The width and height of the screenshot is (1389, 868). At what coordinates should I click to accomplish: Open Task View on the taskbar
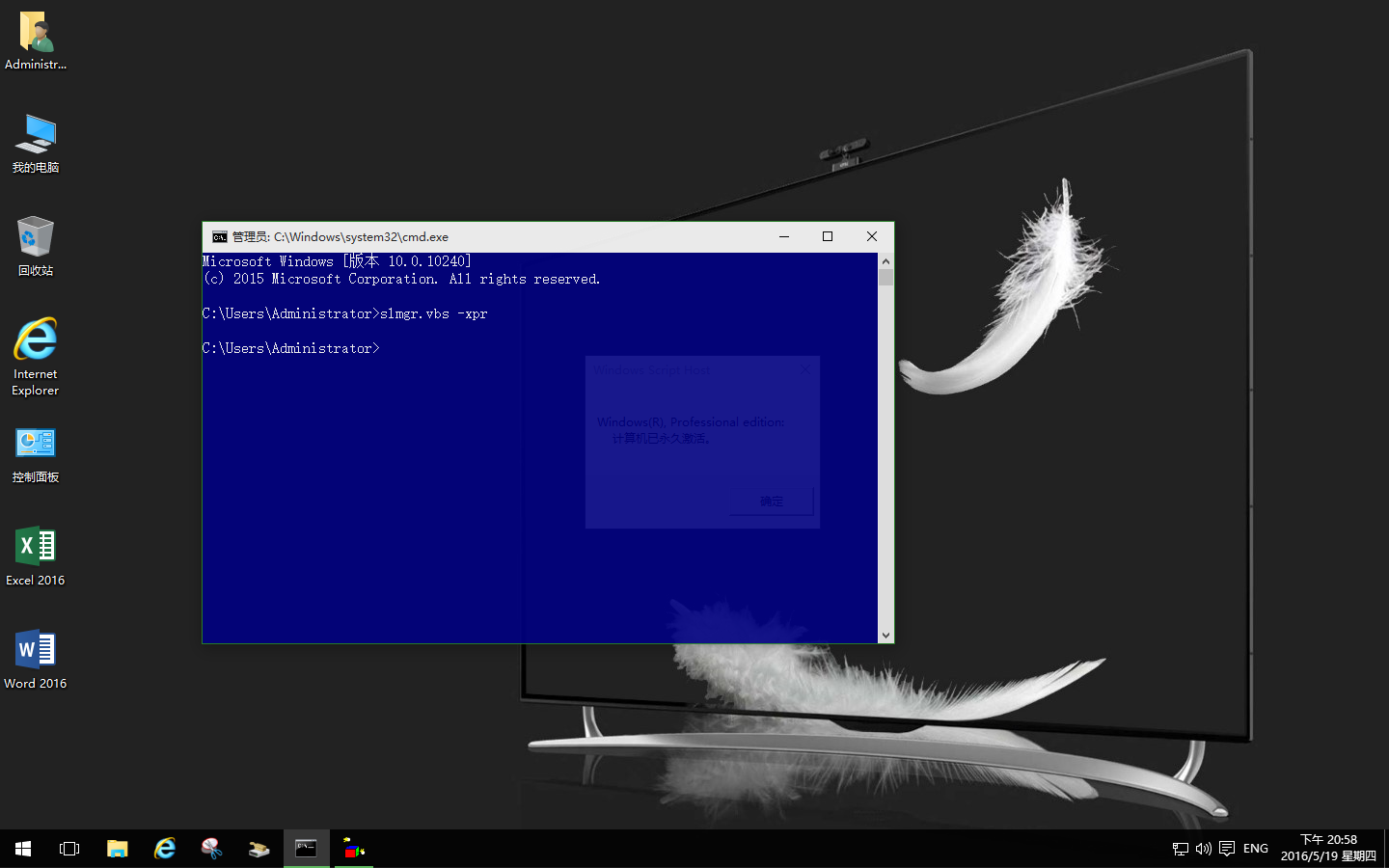69,849
